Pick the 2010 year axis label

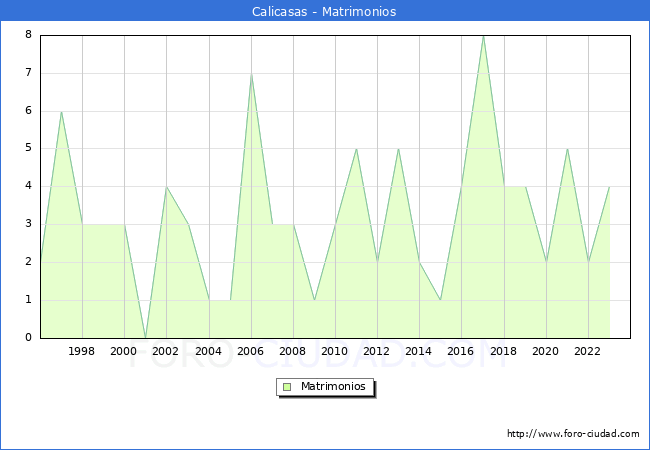(335, 351)
